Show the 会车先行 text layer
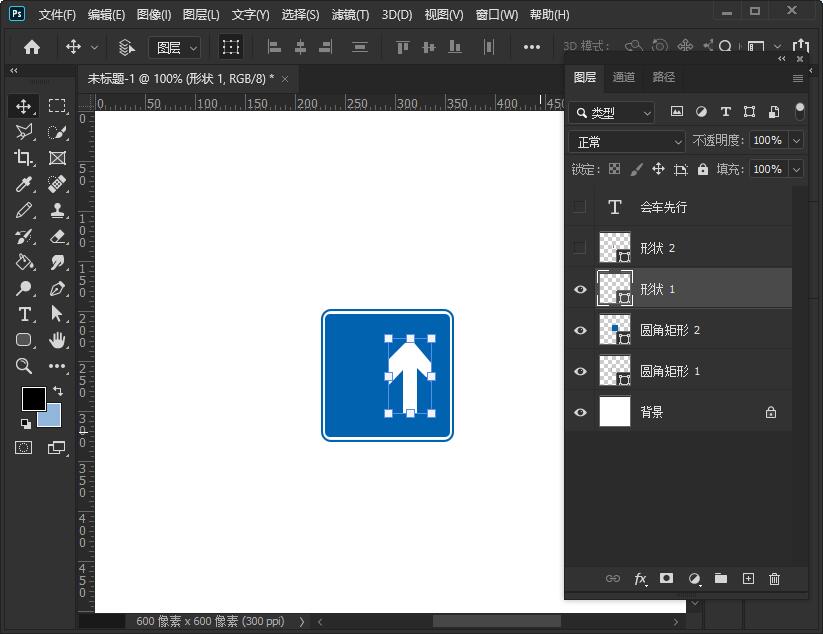This screenshot has height=634, width=823. [579, 207]
